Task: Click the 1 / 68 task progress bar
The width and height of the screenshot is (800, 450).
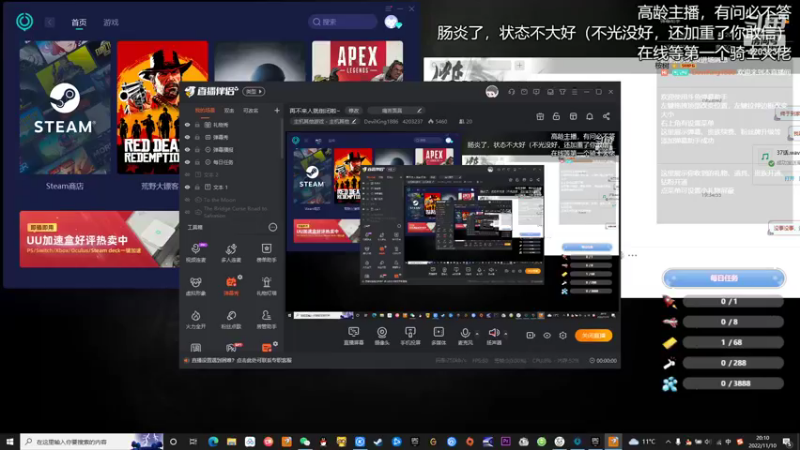Action: pos(733,342)
